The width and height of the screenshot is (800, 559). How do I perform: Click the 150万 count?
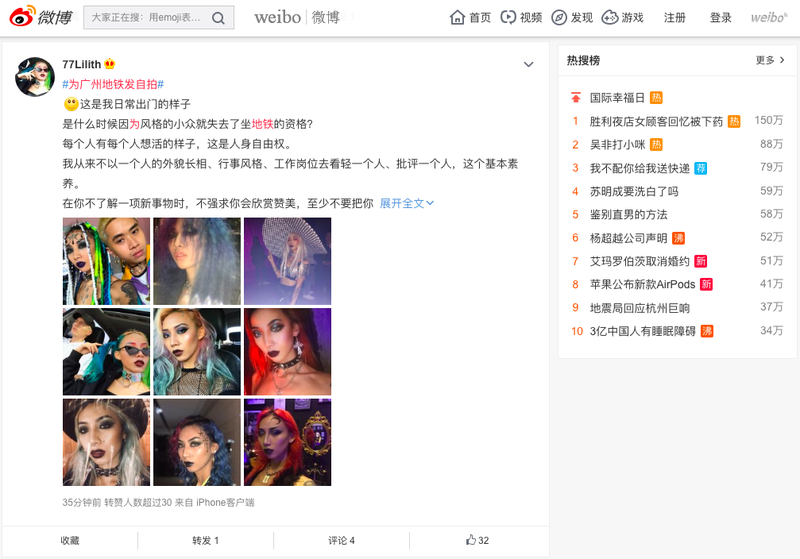point(769,120)
